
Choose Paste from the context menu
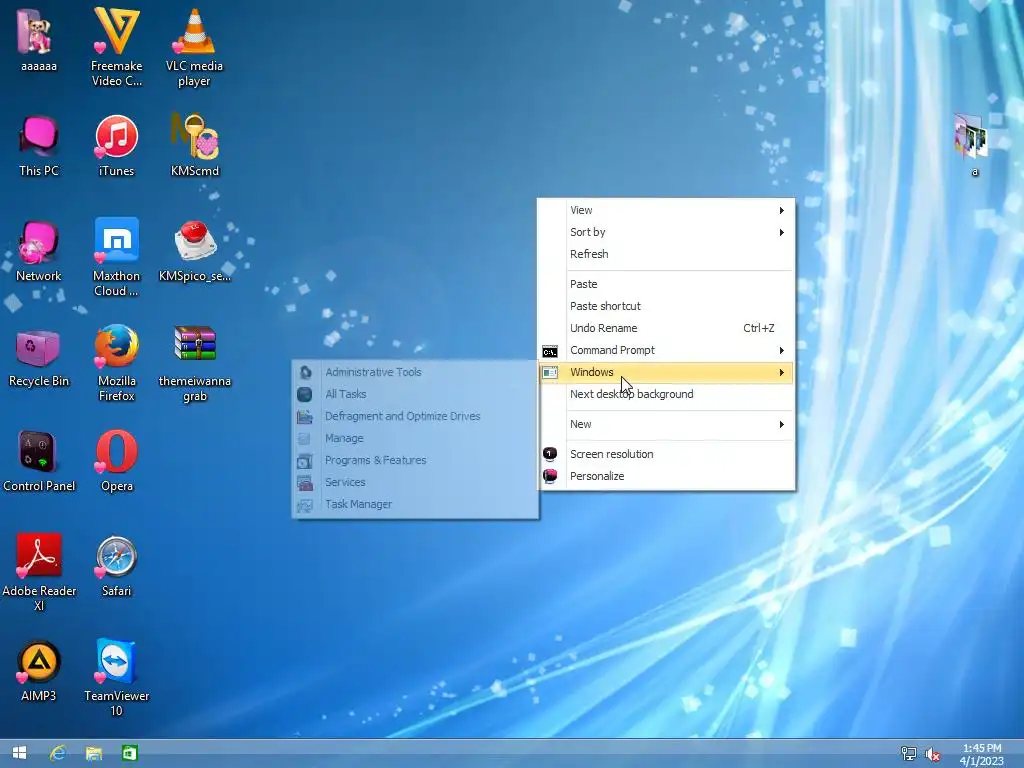click(x=666, y=284)
